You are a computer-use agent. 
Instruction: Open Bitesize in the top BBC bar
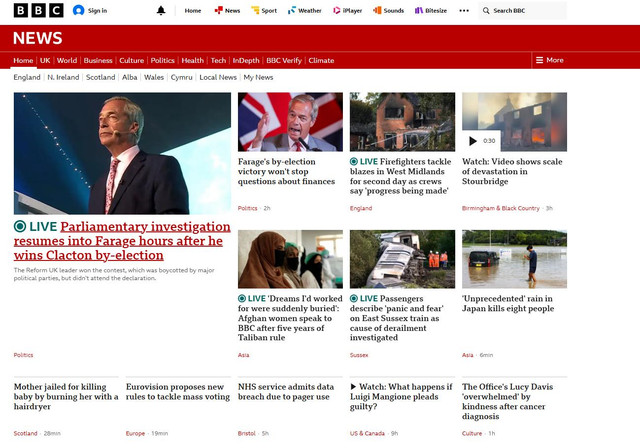pos(431,11)
